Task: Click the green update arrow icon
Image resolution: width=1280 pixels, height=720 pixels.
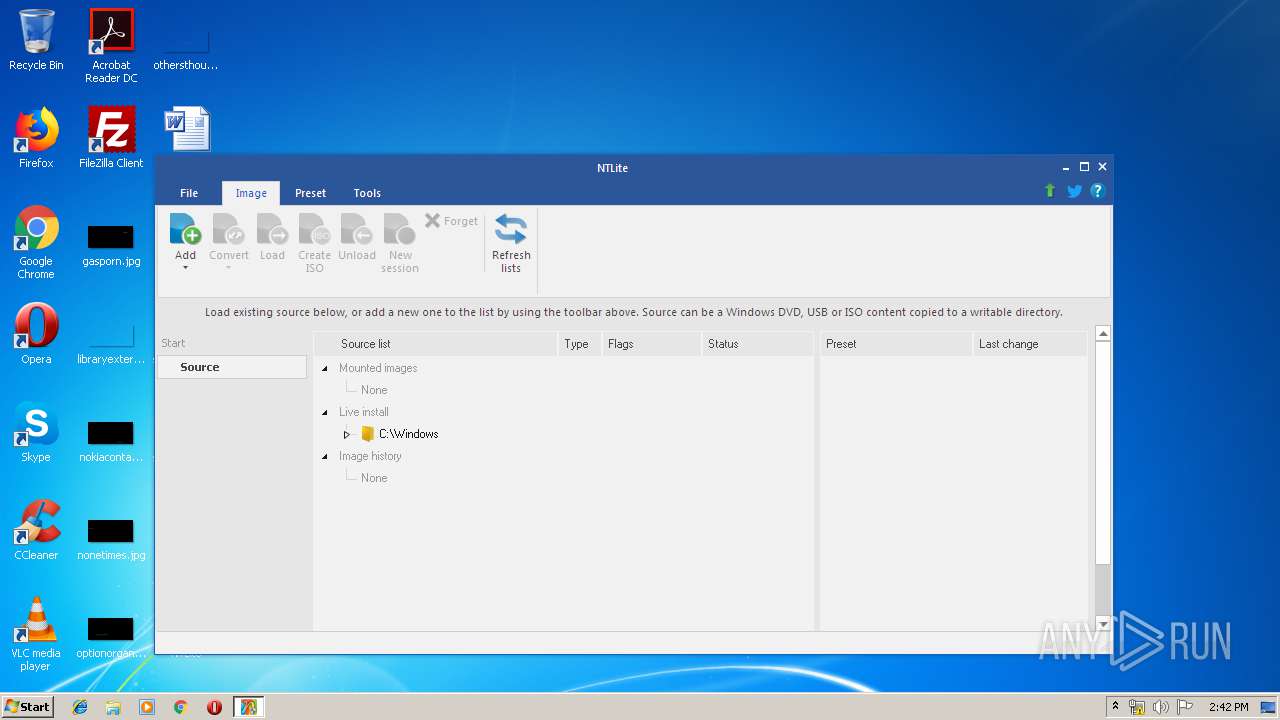Action: (x=1050, y=191)
